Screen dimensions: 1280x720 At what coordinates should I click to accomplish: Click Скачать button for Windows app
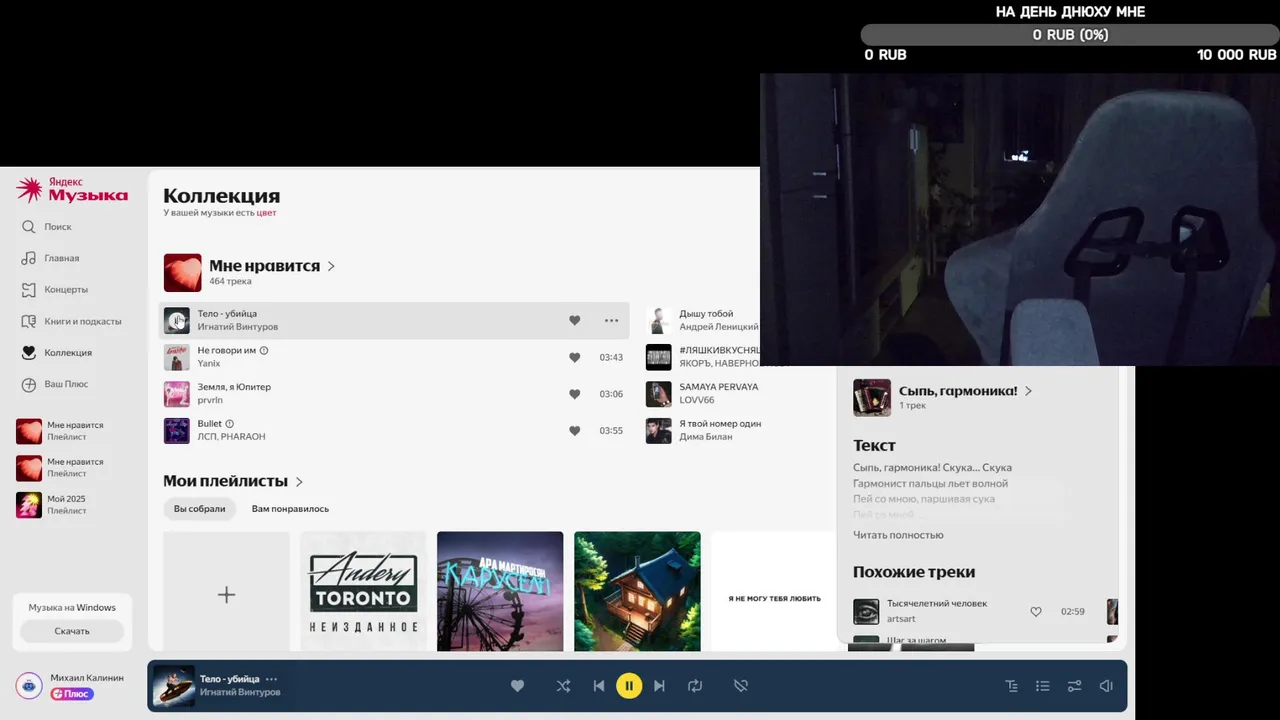point(72,631)
